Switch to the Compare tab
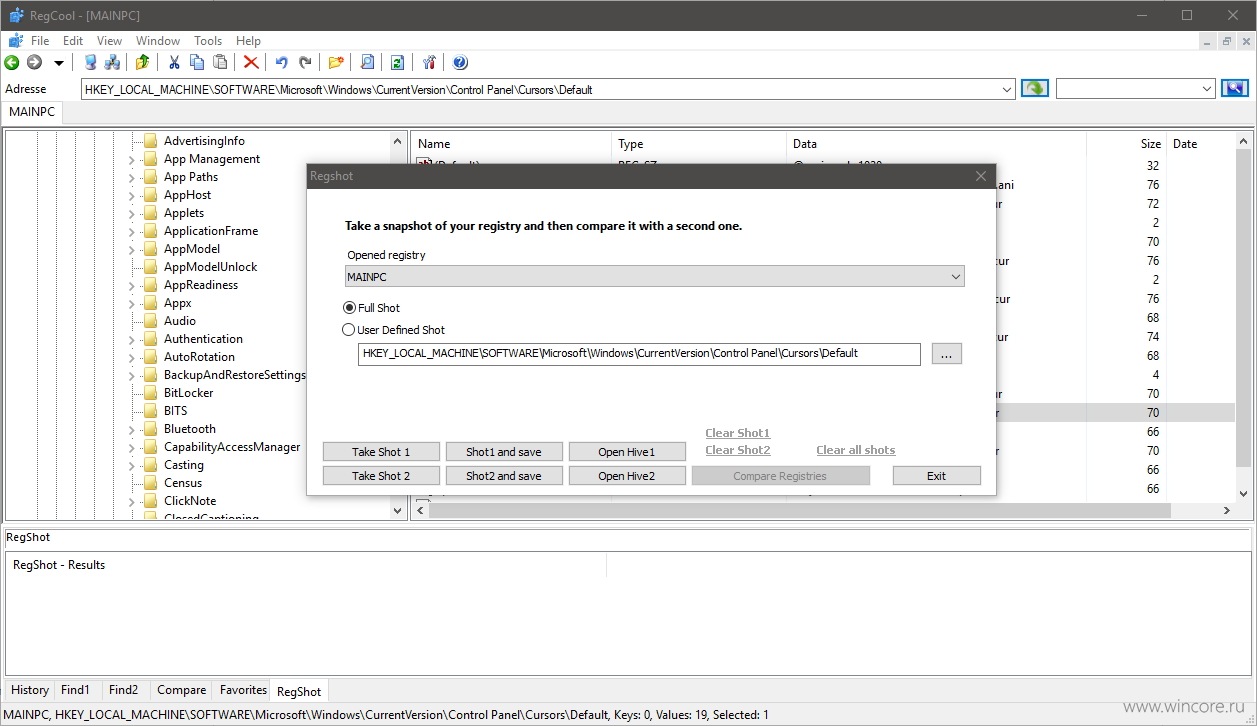Viewport: 1257px width, 726px height. click(x=181, y=690)
